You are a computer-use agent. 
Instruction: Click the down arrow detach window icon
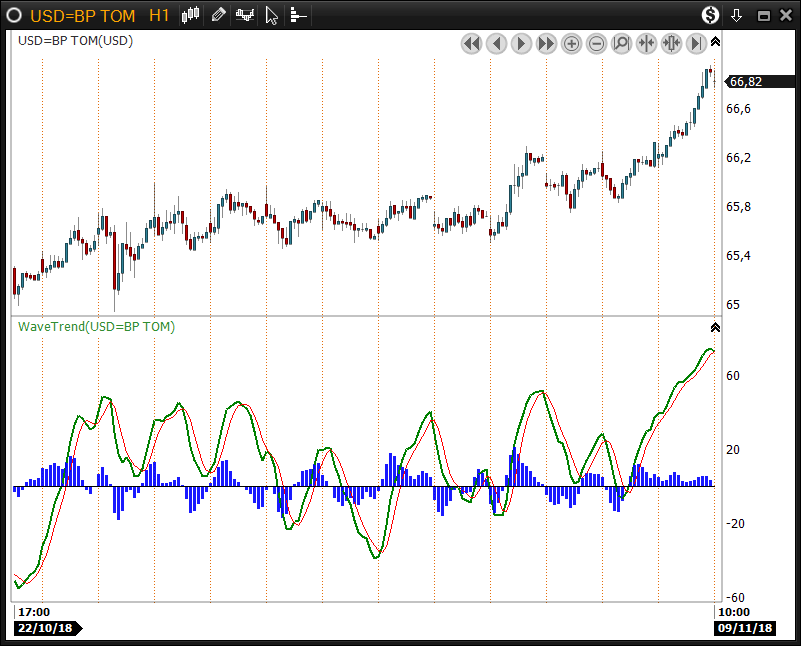coord(737,15)
